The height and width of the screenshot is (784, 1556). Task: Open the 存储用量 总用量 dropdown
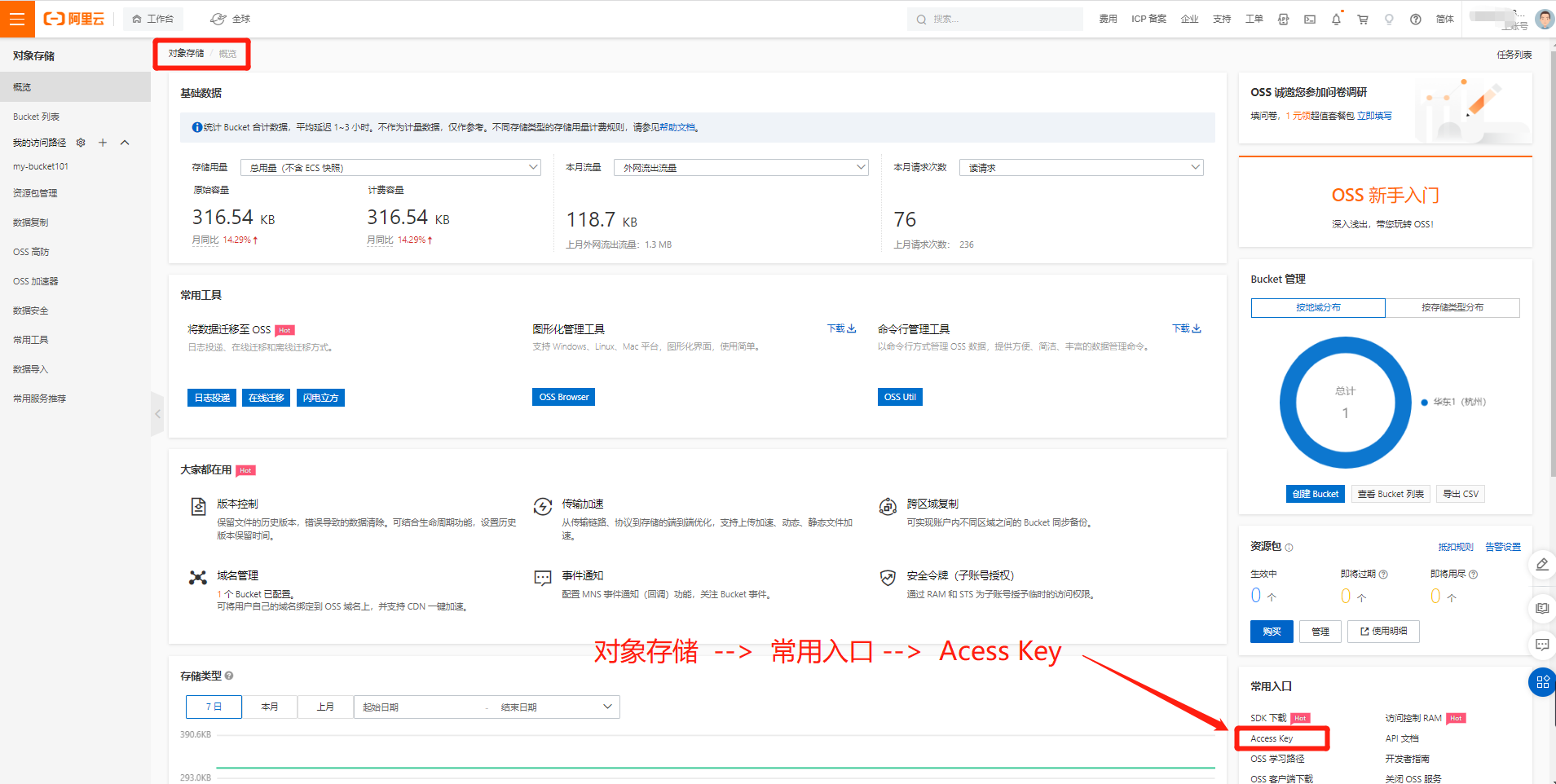click(390, 168)
